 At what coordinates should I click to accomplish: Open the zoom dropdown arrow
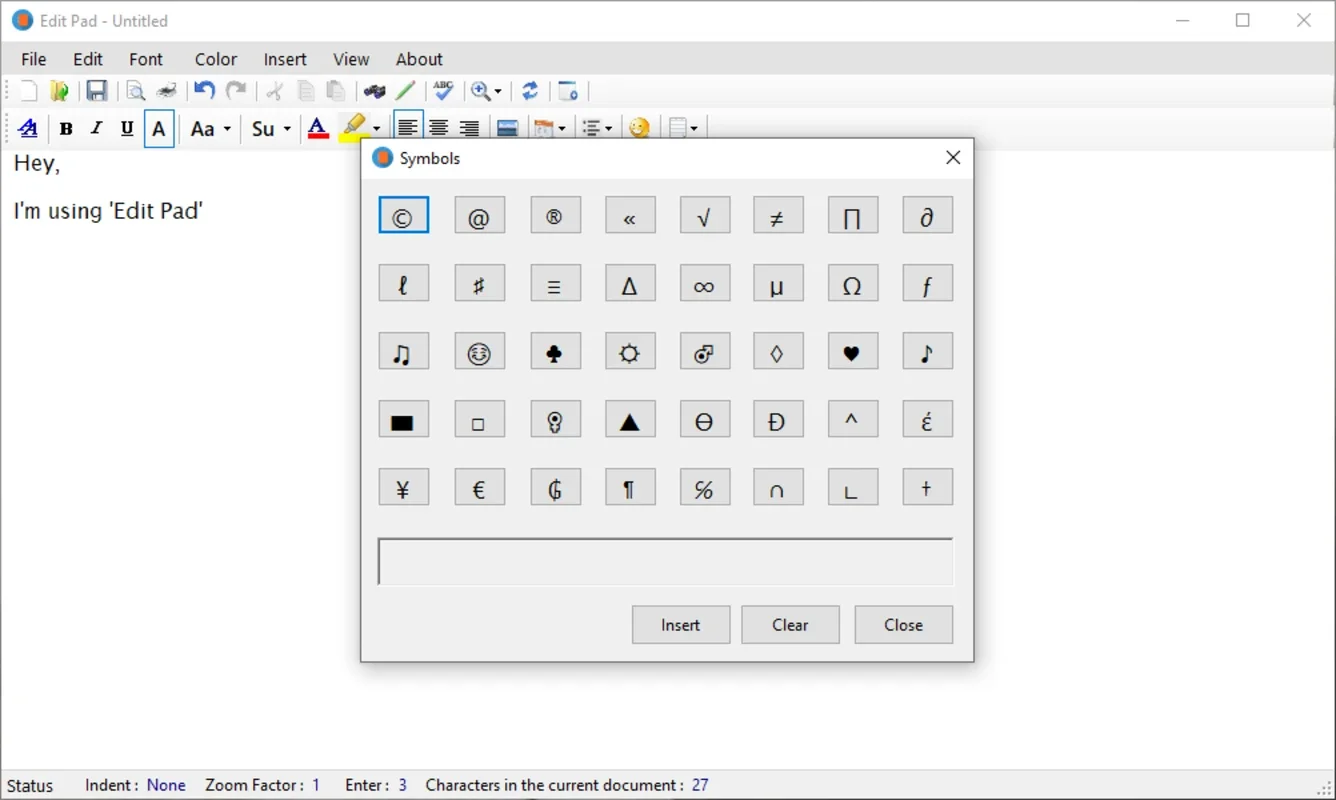(x=498, y=92)
